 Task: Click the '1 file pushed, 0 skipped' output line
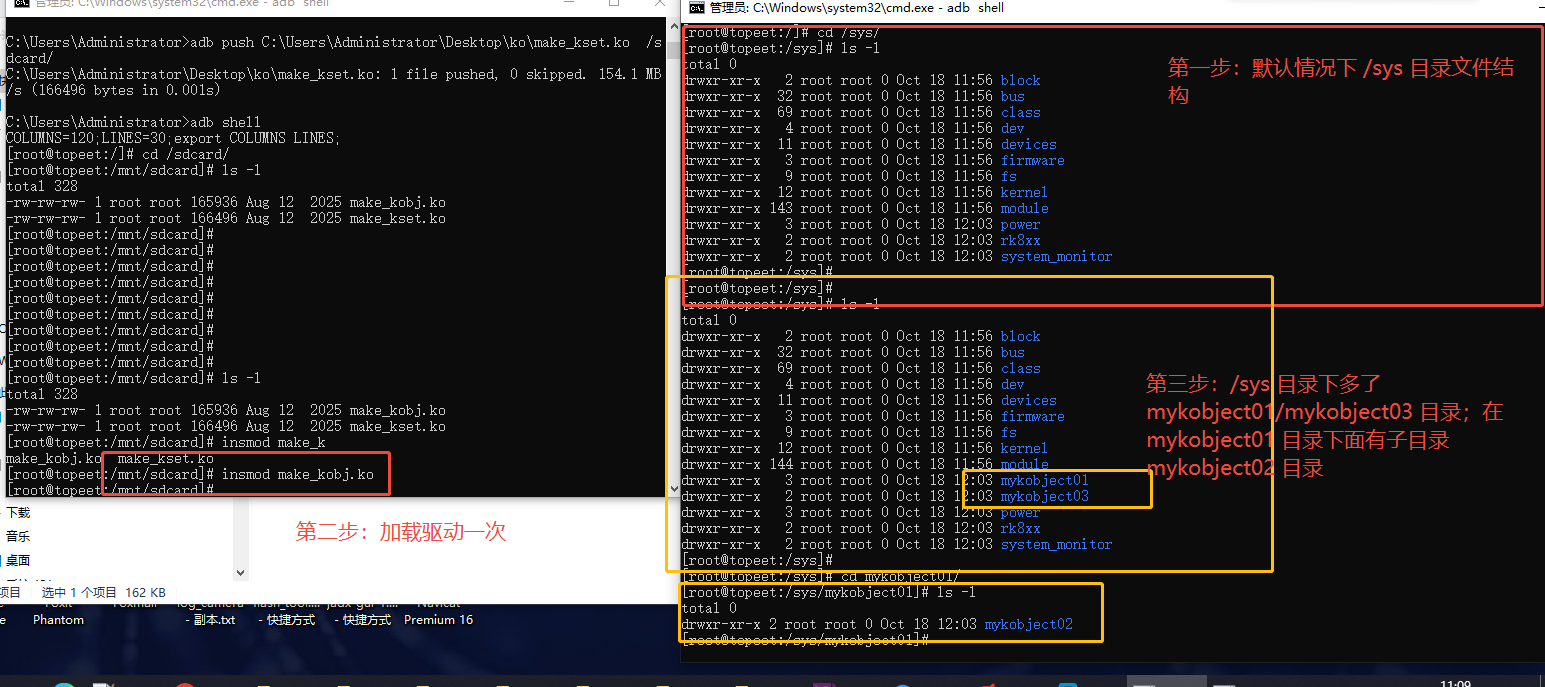(x=334, y=74)
